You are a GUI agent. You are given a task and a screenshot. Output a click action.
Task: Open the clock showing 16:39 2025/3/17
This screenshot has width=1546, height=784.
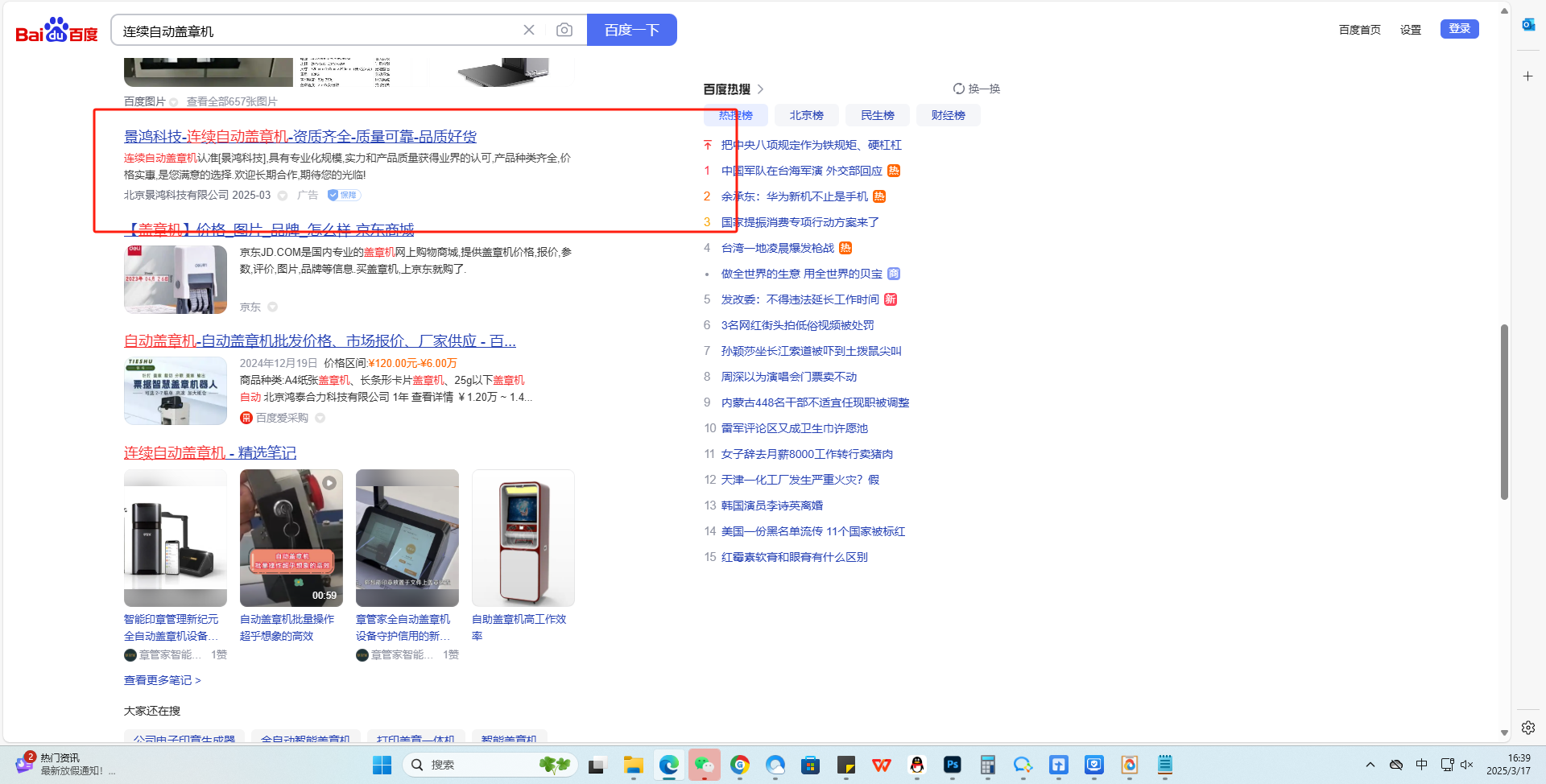(x=1508, y=765)
